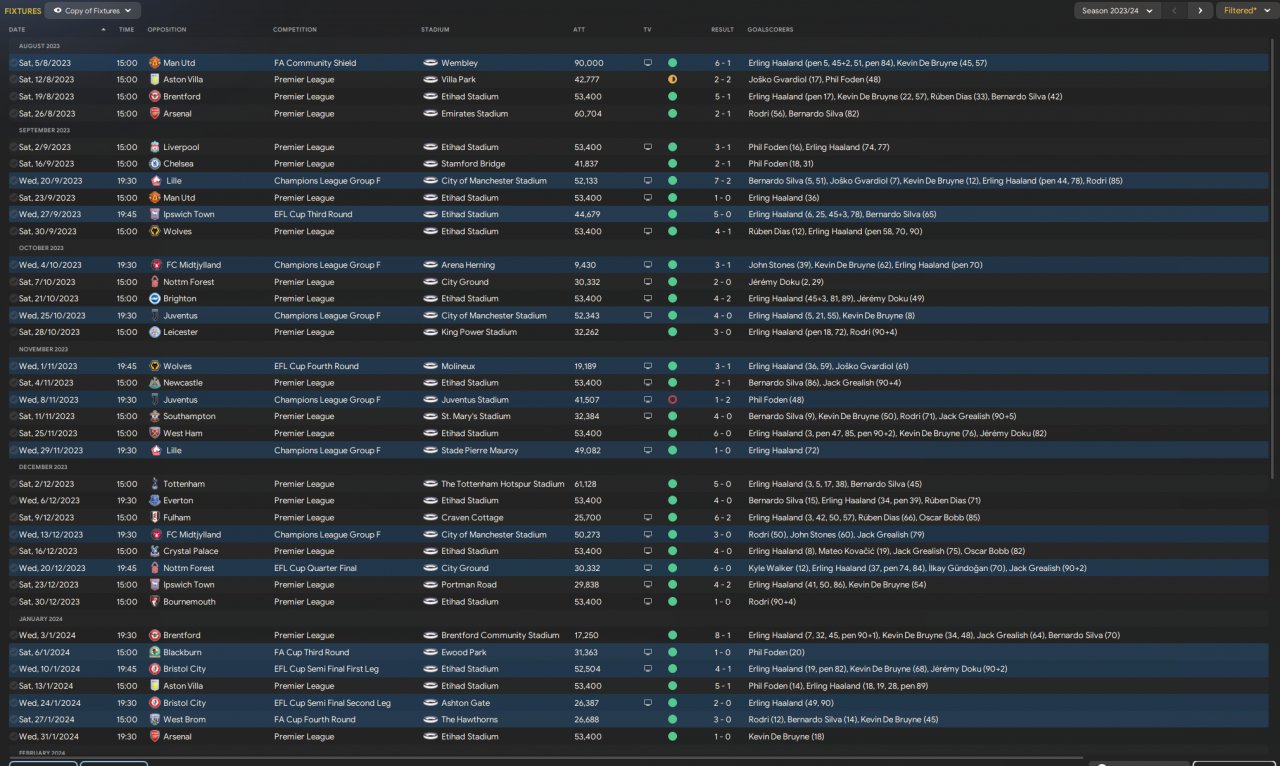
Task: Toggle the selection circle for Wed, 3/1/2024
Action: 13,635
